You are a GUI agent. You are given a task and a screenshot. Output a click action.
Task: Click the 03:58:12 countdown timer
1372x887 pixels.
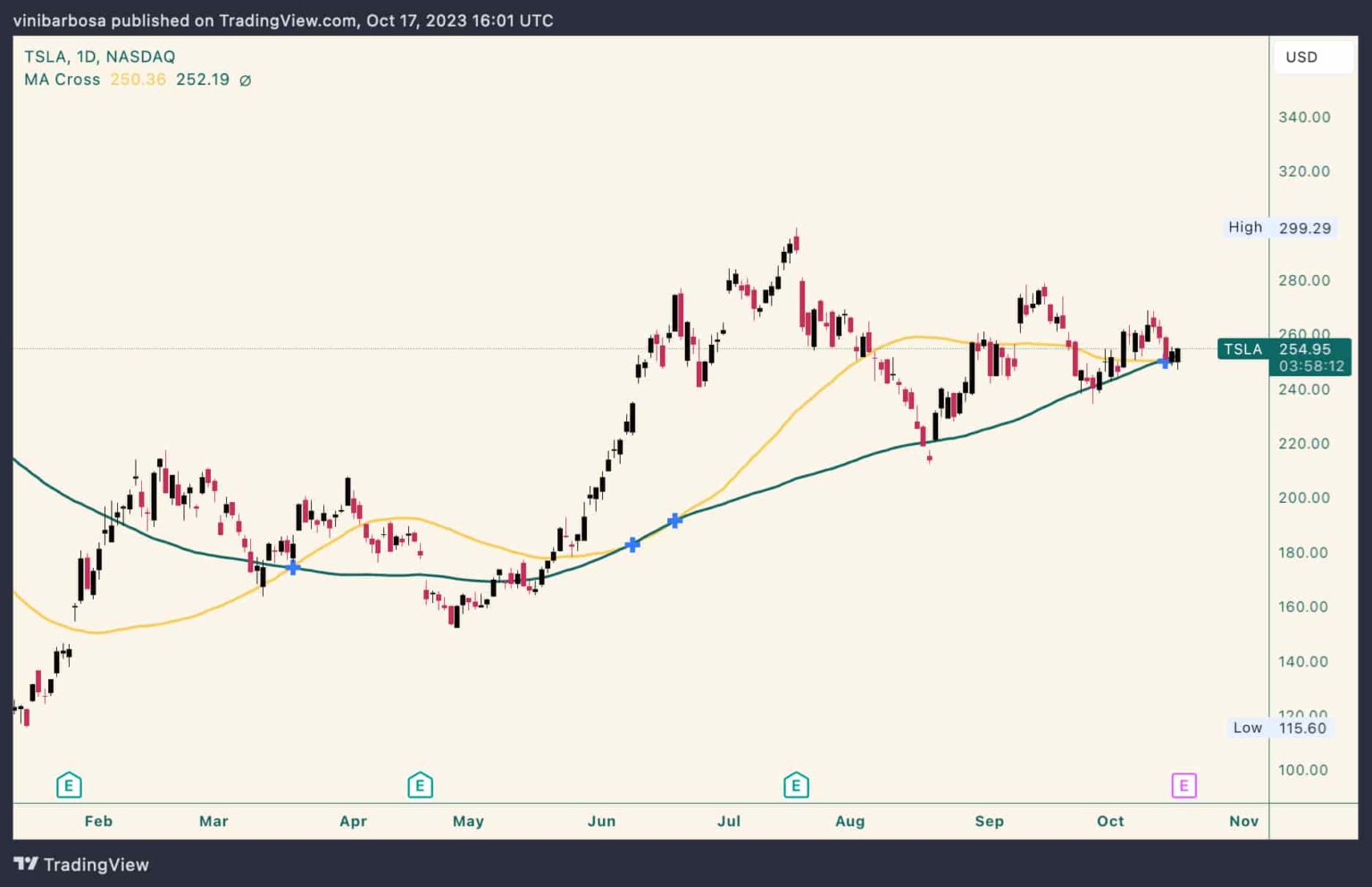pos(1309,365)
